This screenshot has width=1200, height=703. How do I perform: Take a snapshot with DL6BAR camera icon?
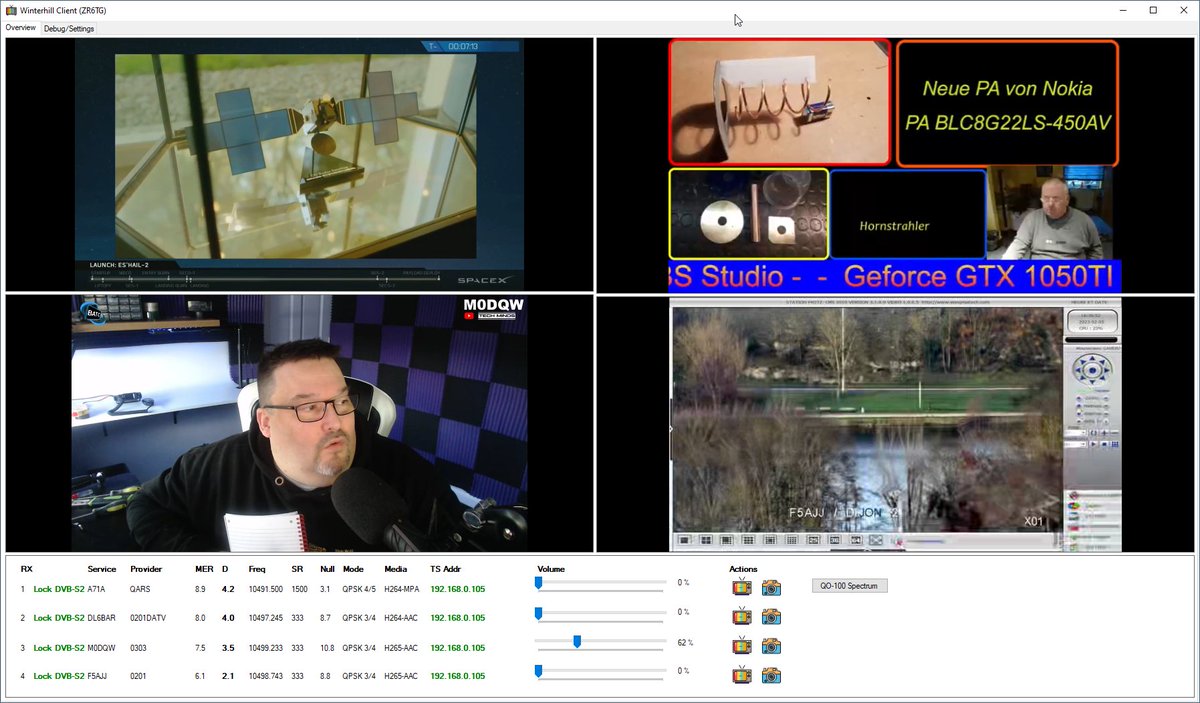tap(771, 617)
